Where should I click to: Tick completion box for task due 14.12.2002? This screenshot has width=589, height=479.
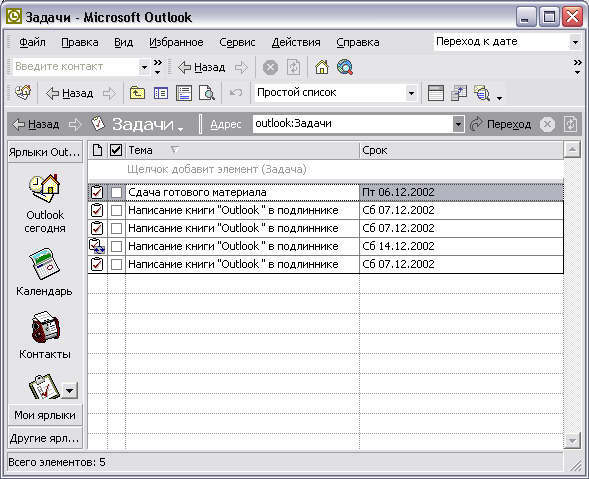click(x=116, y=246)
